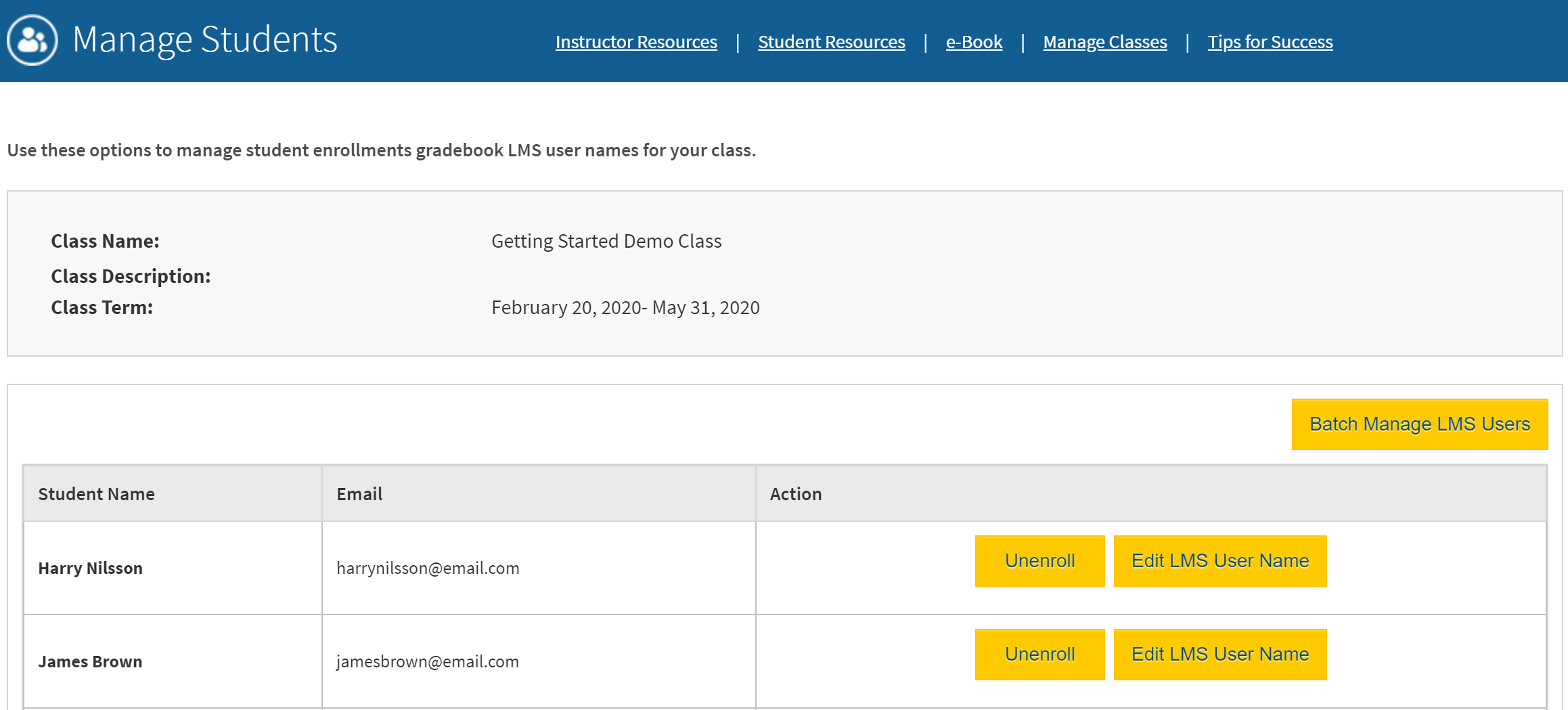
Task: Select James Brown's name in the table
Action: click(90, 661)
